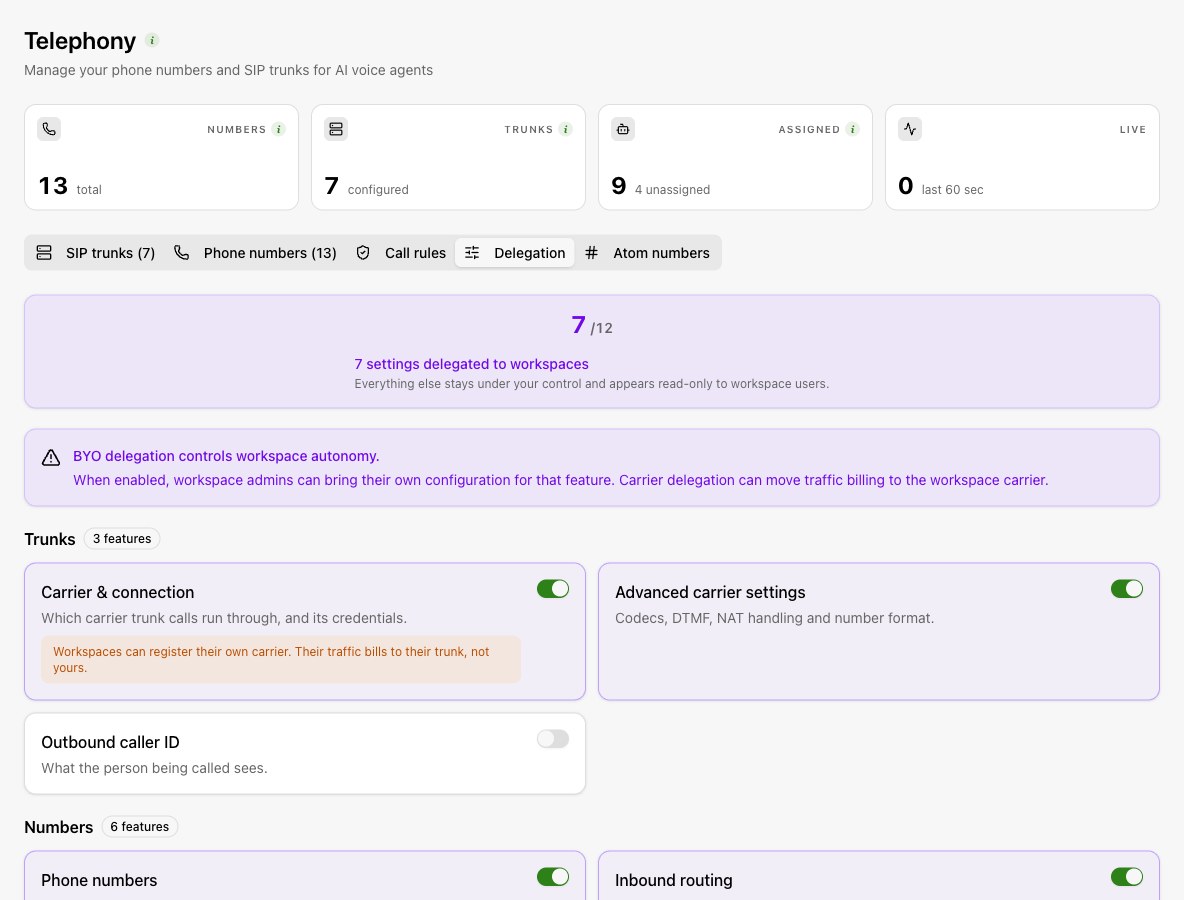This screenshot has width=1184, height=900.
Task: Click the 'Which carrier trunk calls run through' description
Action: [224, 618]
